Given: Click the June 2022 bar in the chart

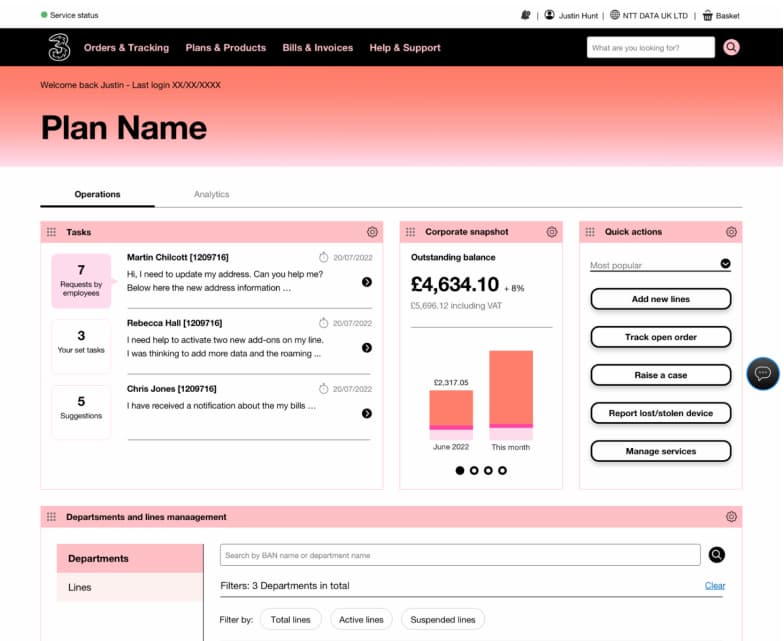Looking at the screenshot, I should [x=451, y=415].
